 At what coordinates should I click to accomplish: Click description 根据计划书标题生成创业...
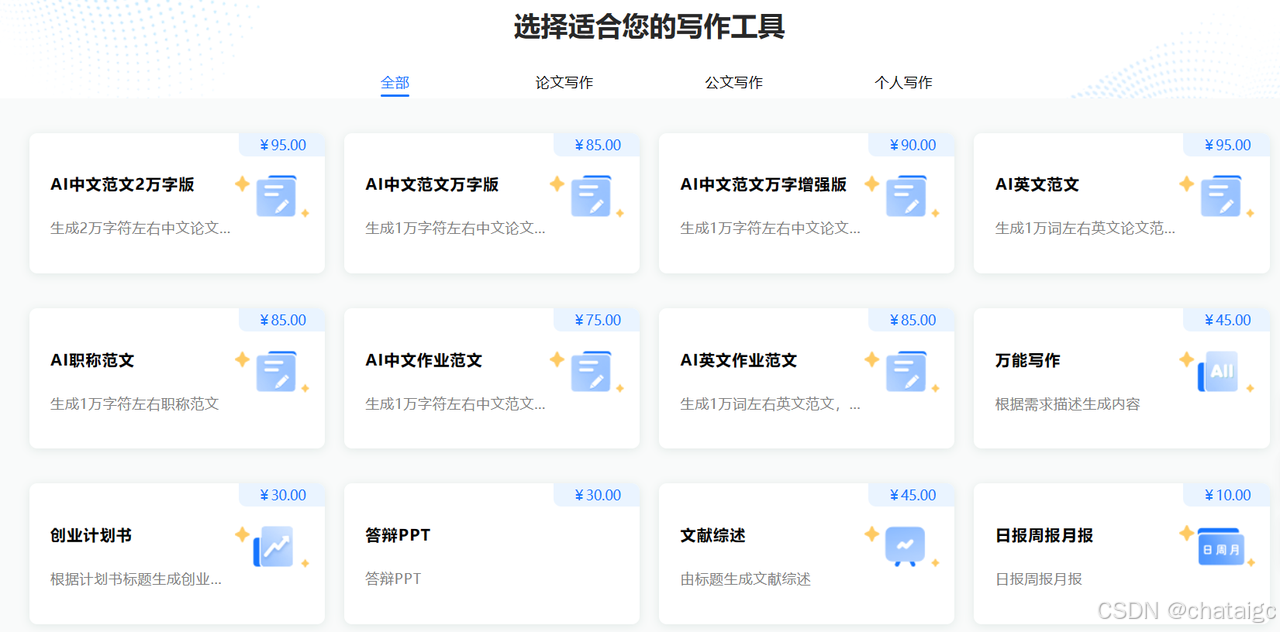[x=136, y=579]
